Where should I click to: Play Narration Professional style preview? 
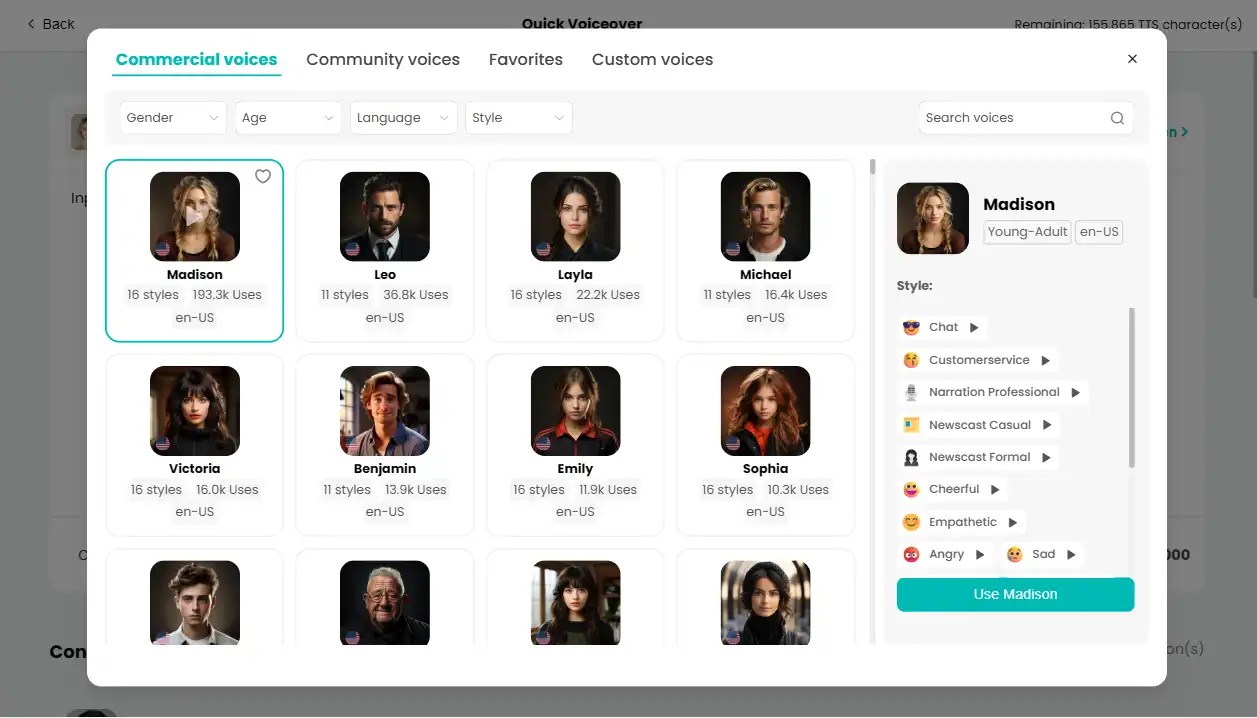tap(1075, 393)
